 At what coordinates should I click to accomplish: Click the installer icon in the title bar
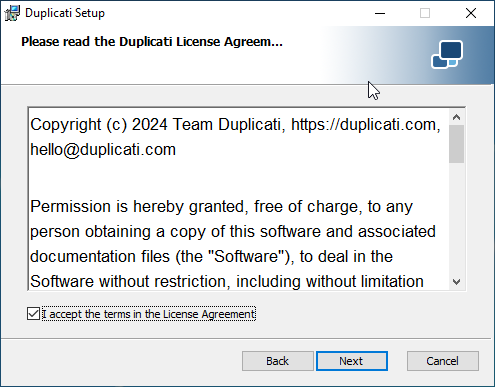[12, 13]
